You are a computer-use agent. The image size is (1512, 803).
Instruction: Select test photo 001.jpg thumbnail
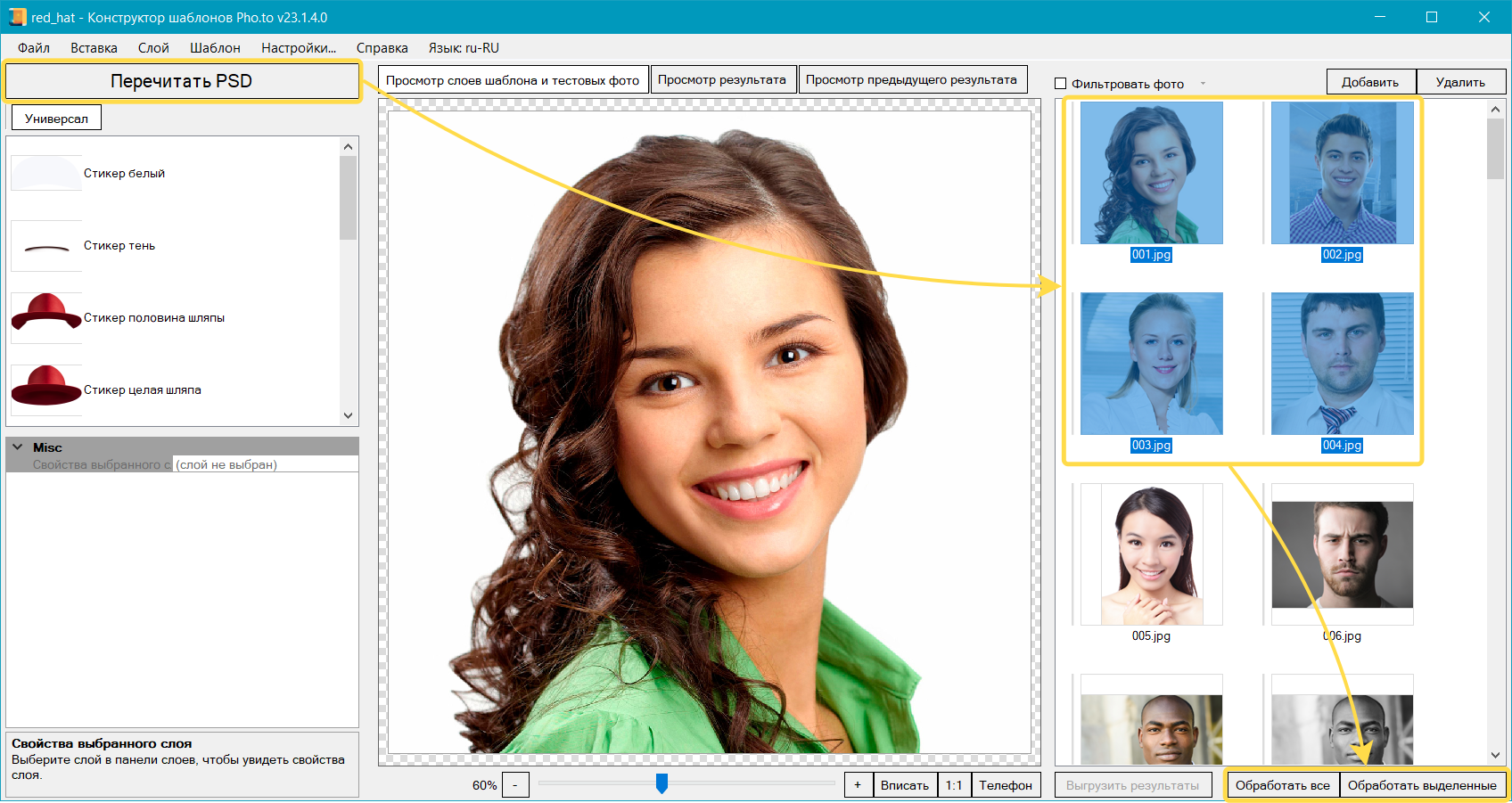coord(1151,173)
